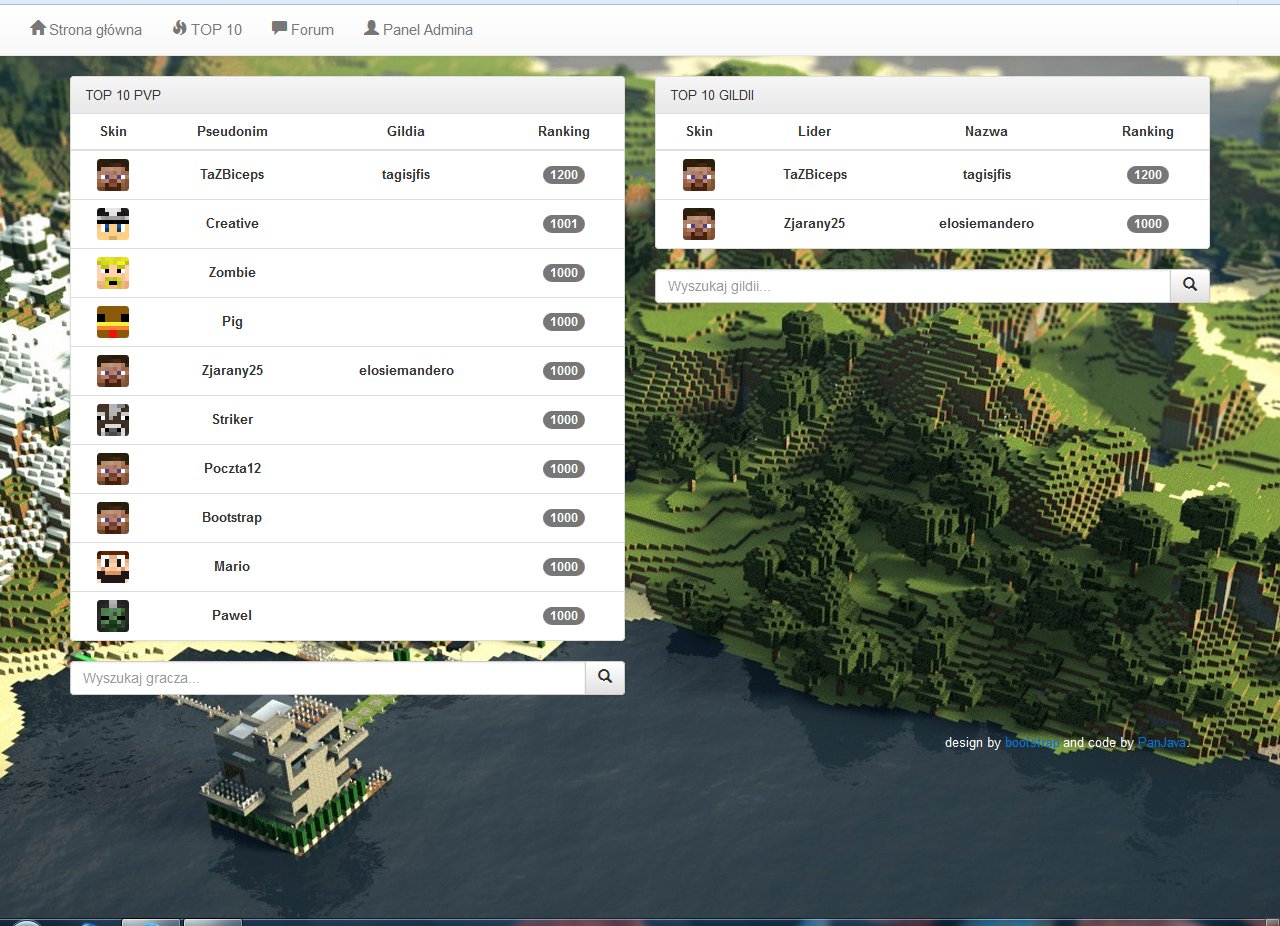Click tagisjfis guild ranking badge 1200
1280x926 pixels.
1148,175
